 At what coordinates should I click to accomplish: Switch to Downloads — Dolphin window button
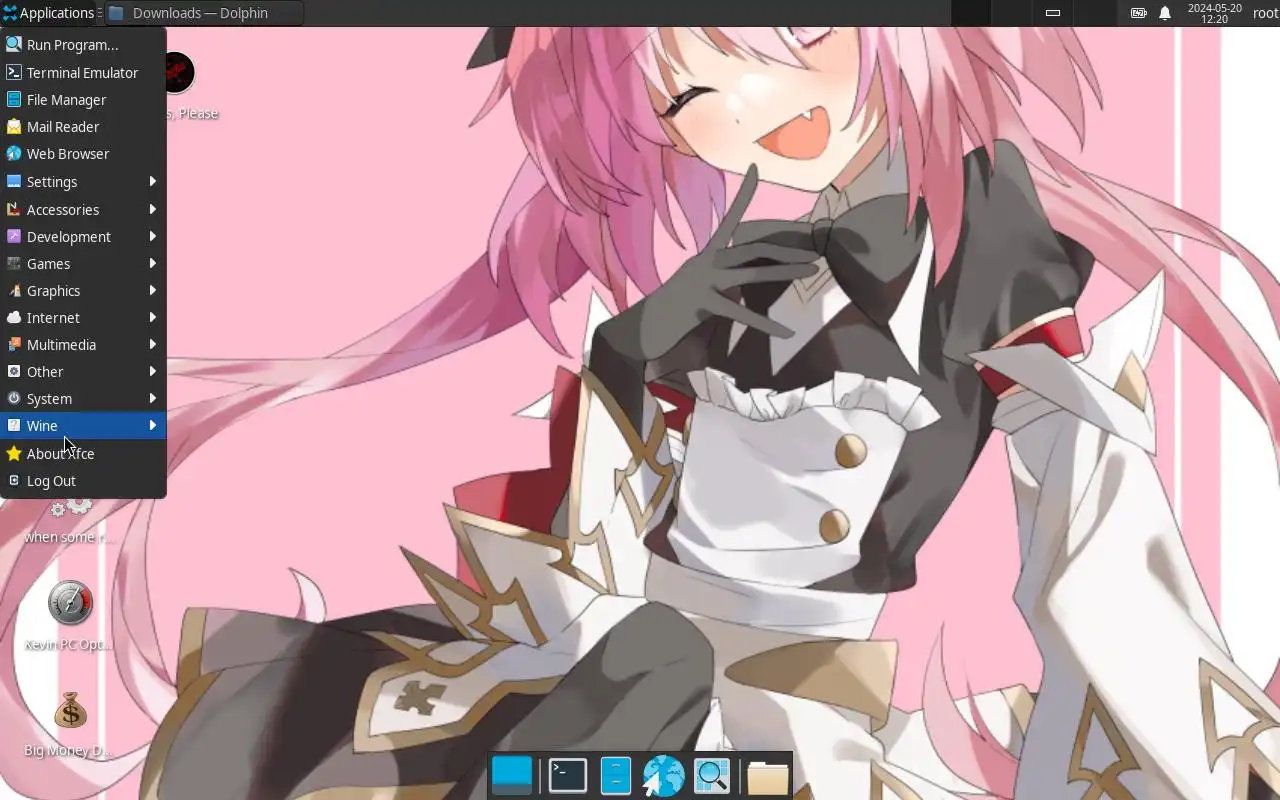tap(204, 13)
